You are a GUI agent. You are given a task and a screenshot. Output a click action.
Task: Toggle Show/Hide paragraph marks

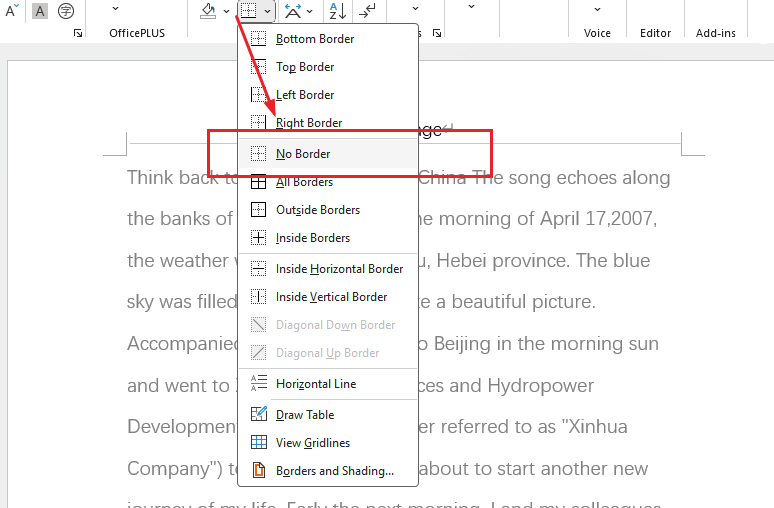pos(367,11)
